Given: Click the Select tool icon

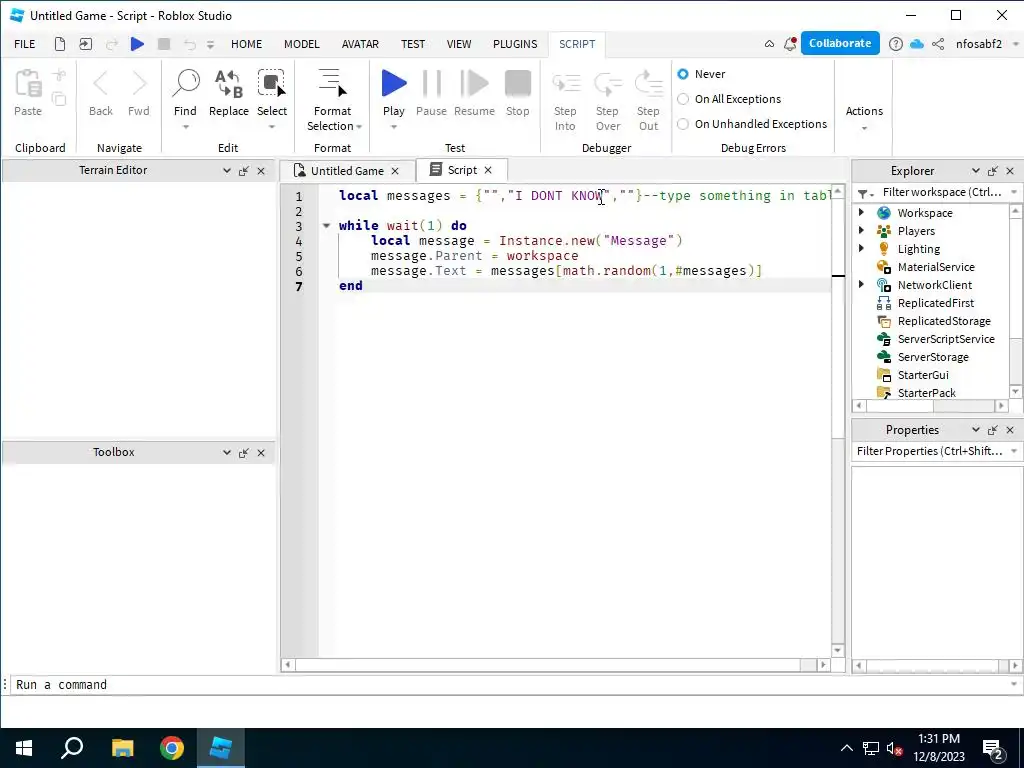Looking at the screenshot, I should pyautogui.click(x=272, y=85).
